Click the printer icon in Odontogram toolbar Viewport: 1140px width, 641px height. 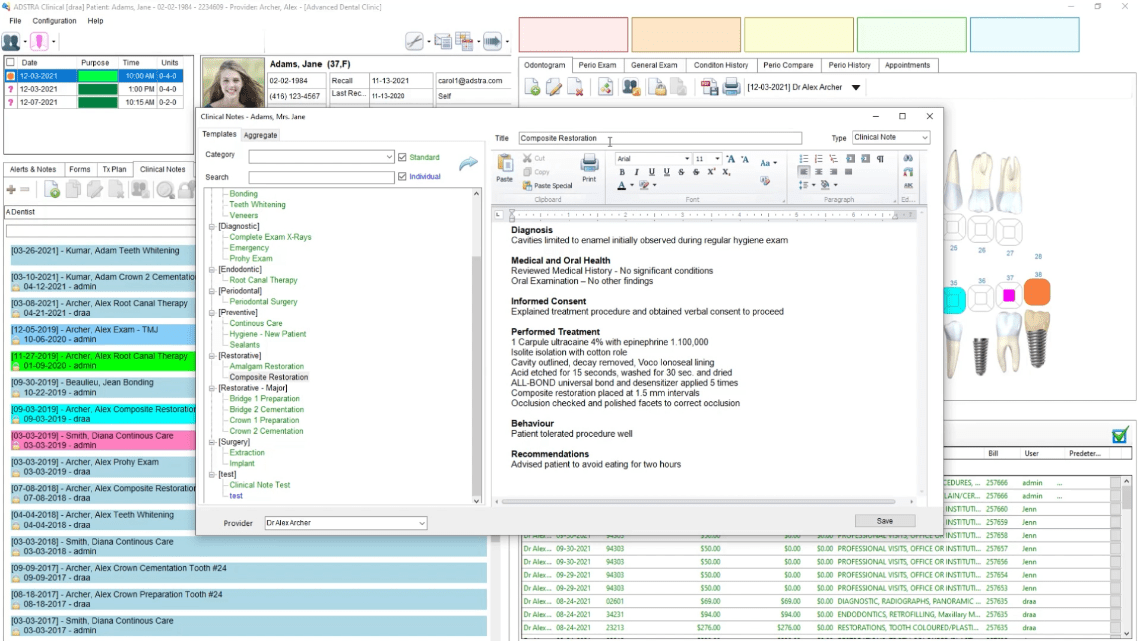pos(731,87)
